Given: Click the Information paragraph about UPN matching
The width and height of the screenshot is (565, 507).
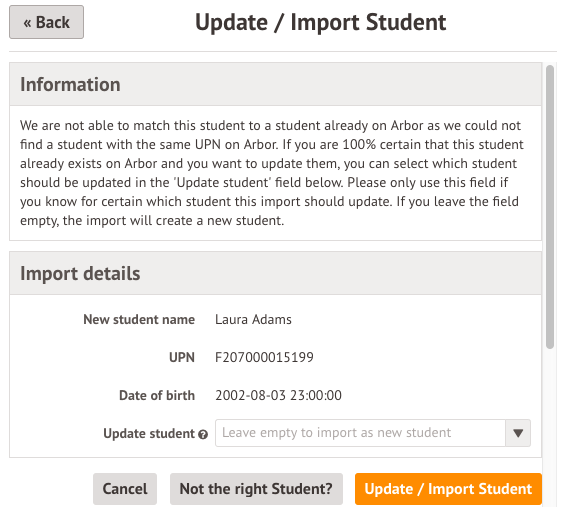Looking at the screenshot, I should (272, 173).
